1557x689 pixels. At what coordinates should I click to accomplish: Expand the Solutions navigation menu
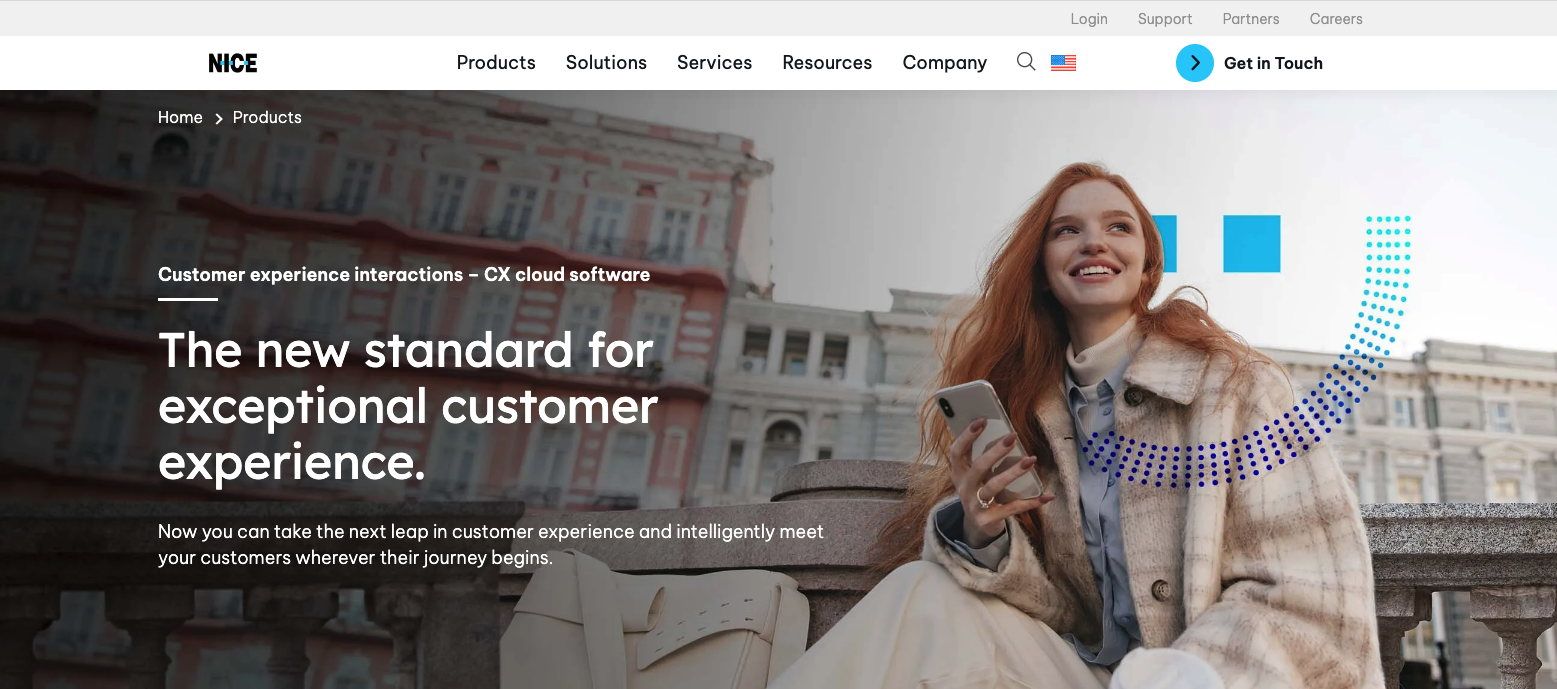coord(606,63)
